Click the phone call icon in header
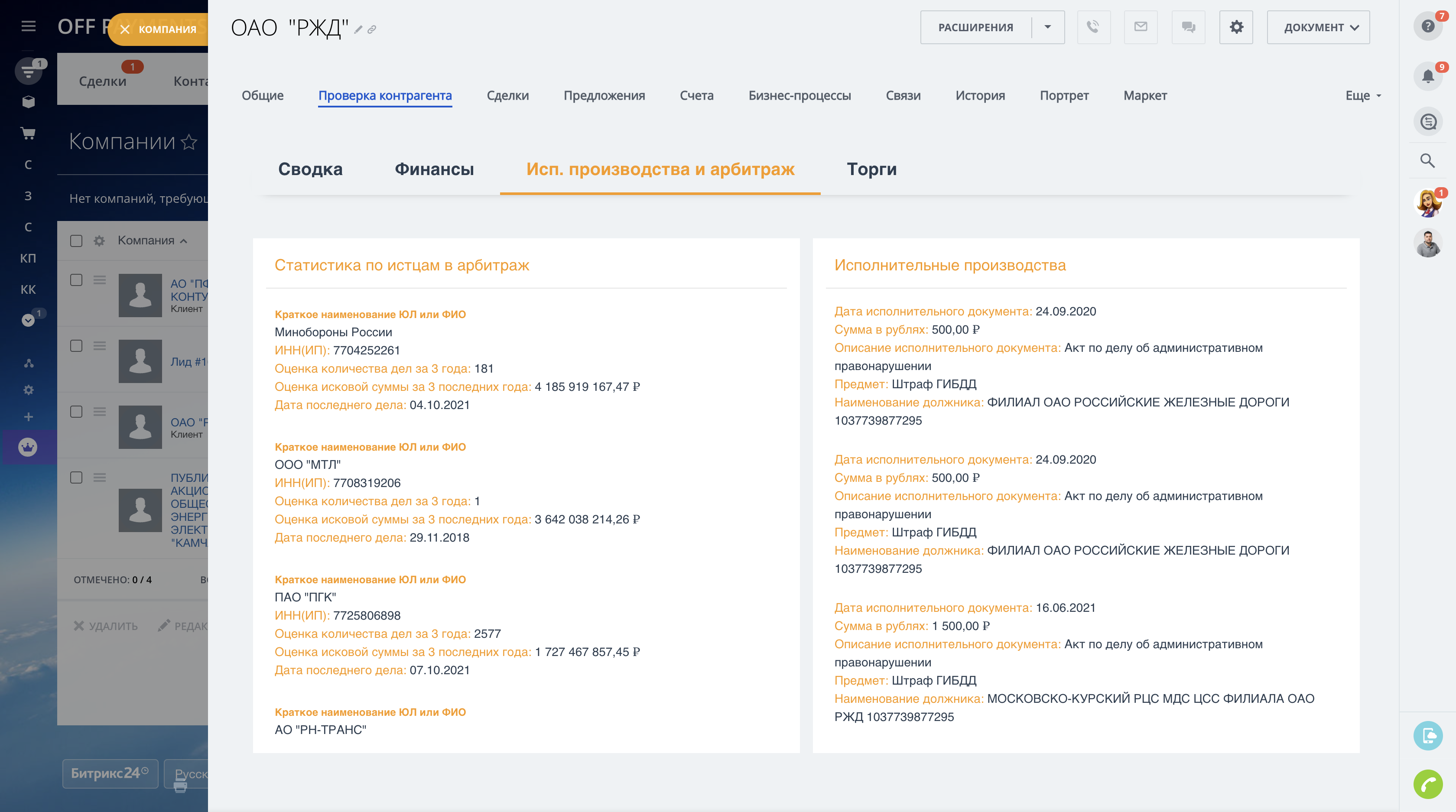This screenshot has height=812, width=1456. 1093,27
